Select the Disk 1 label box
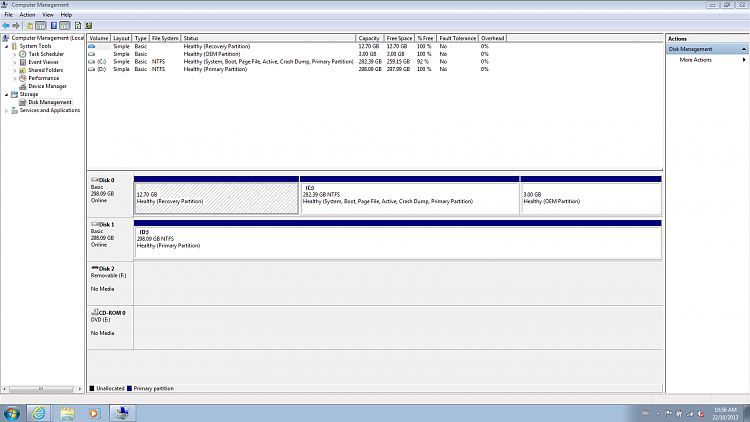 coord(110,239)
